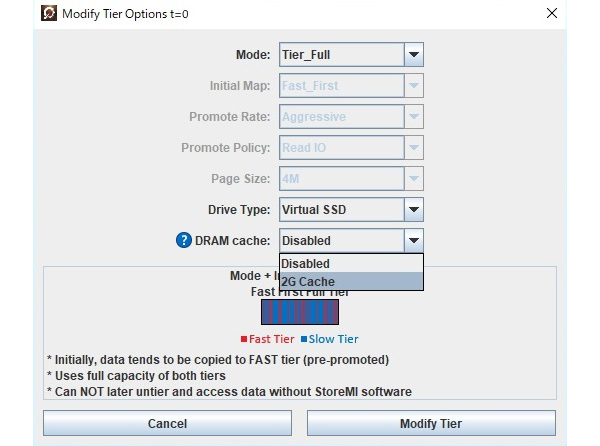Click the DRAM cache Disabled selected value field
600x446 pixels.
point(341,241)
